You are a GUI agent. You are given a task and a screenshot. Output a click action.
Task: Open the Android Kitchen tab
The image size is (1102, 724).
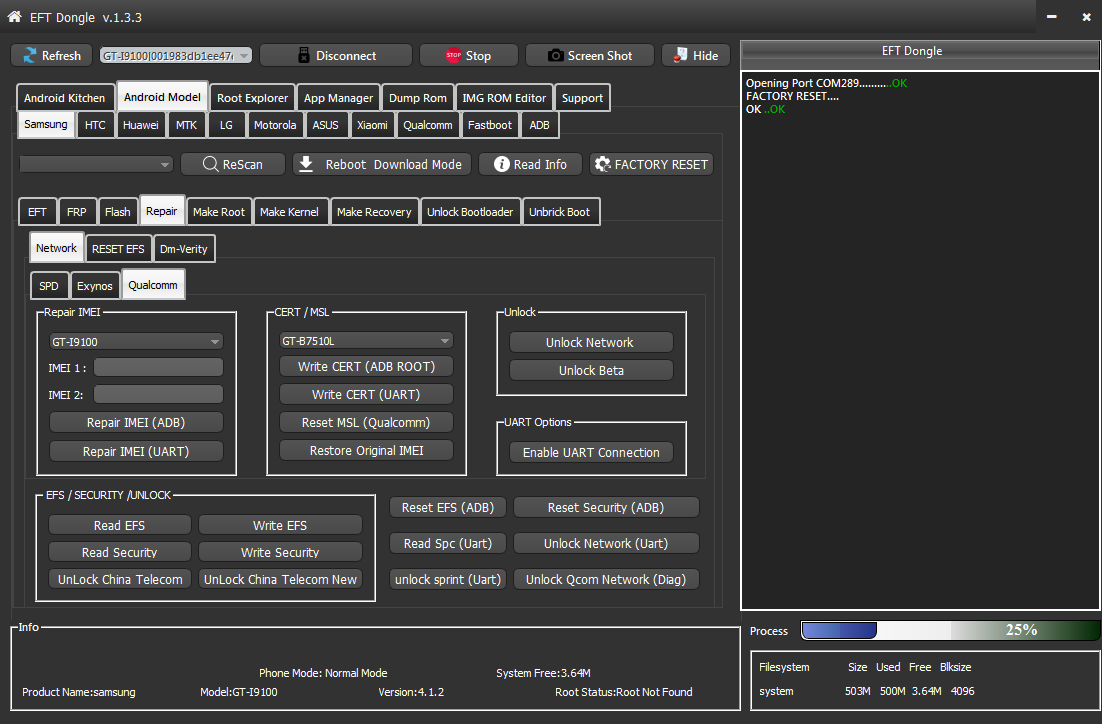point(64,98)
